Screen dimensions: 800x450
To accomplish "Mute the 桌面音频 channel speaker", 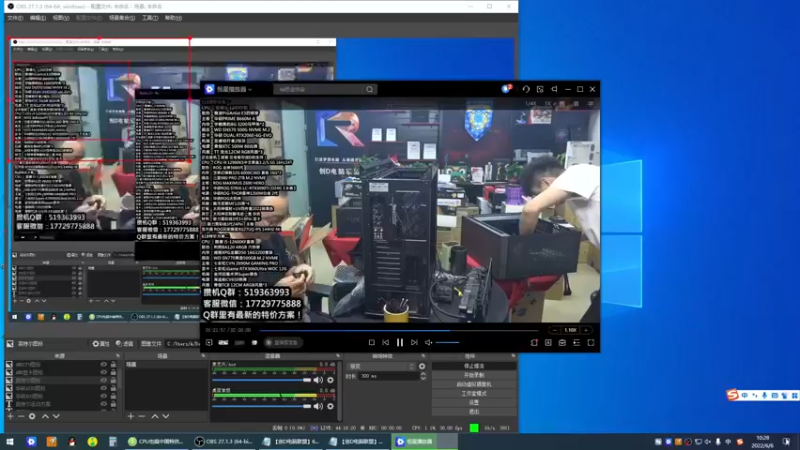I will (x=318, y=406).
